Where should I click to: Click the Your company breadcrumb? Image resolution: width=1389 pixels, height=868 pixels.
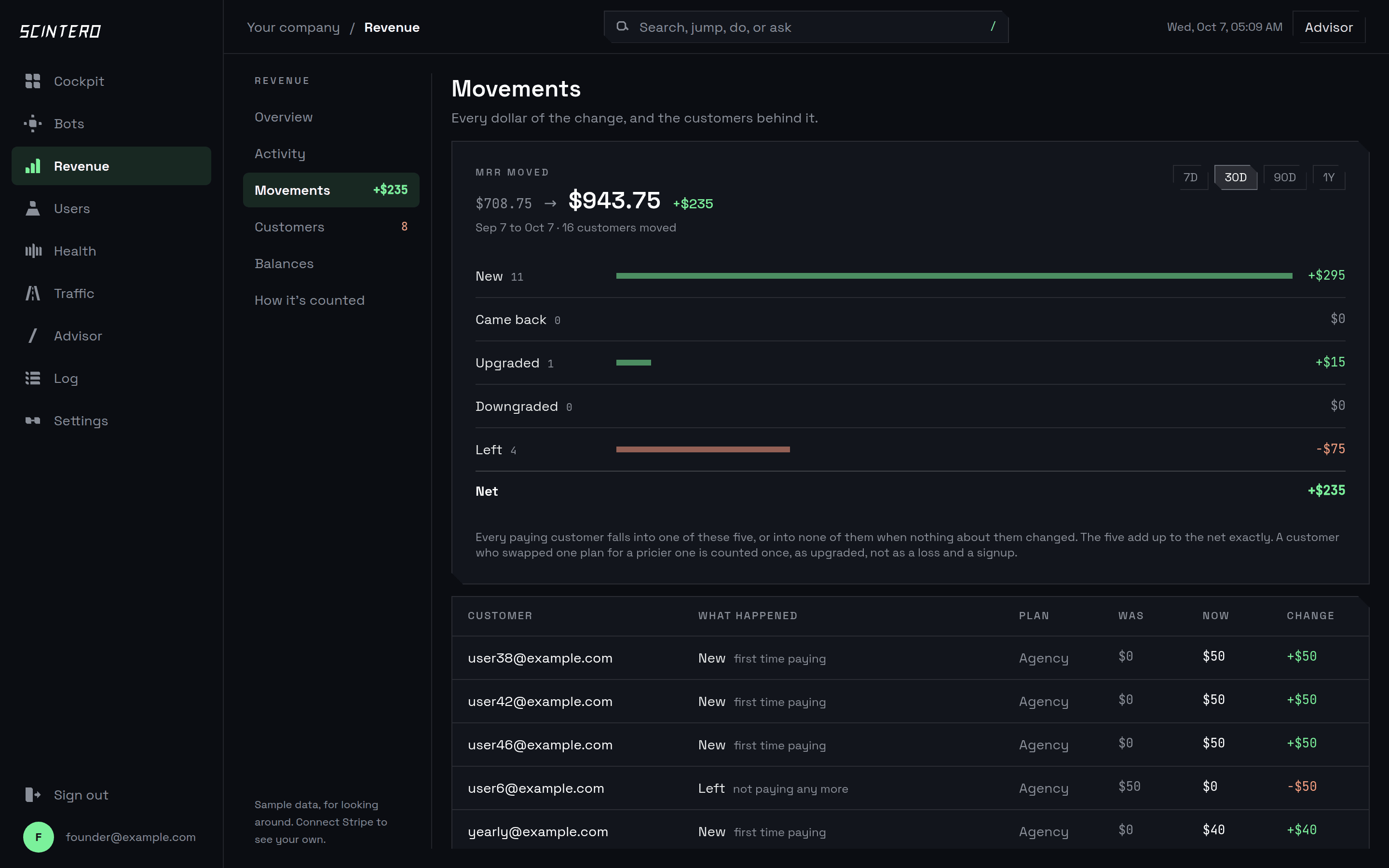pyautogui.click(x=293, y=27)
